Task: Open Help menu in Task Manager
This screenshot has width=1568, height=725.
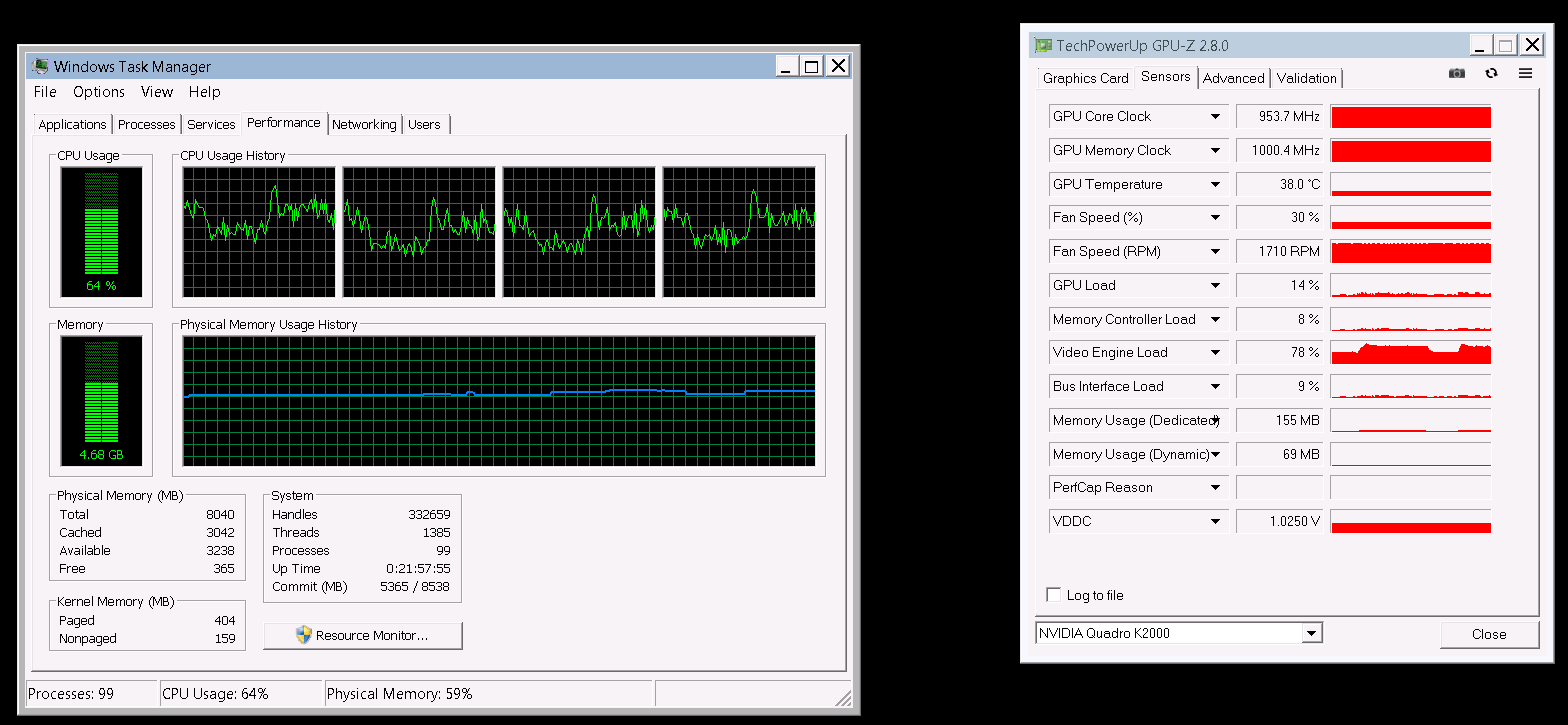Action: pyautogui.click(x=204, y=92)
